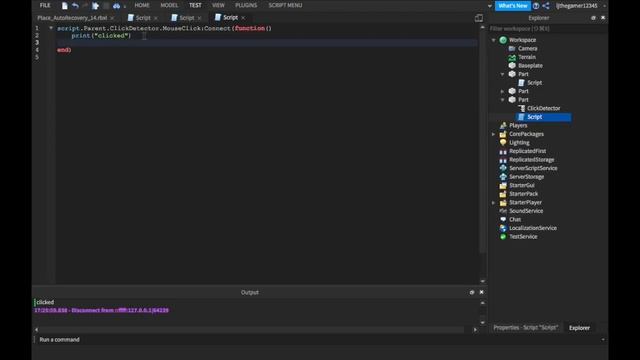Close the active third Script tab
640x360 pixels.
pos(243,18)
